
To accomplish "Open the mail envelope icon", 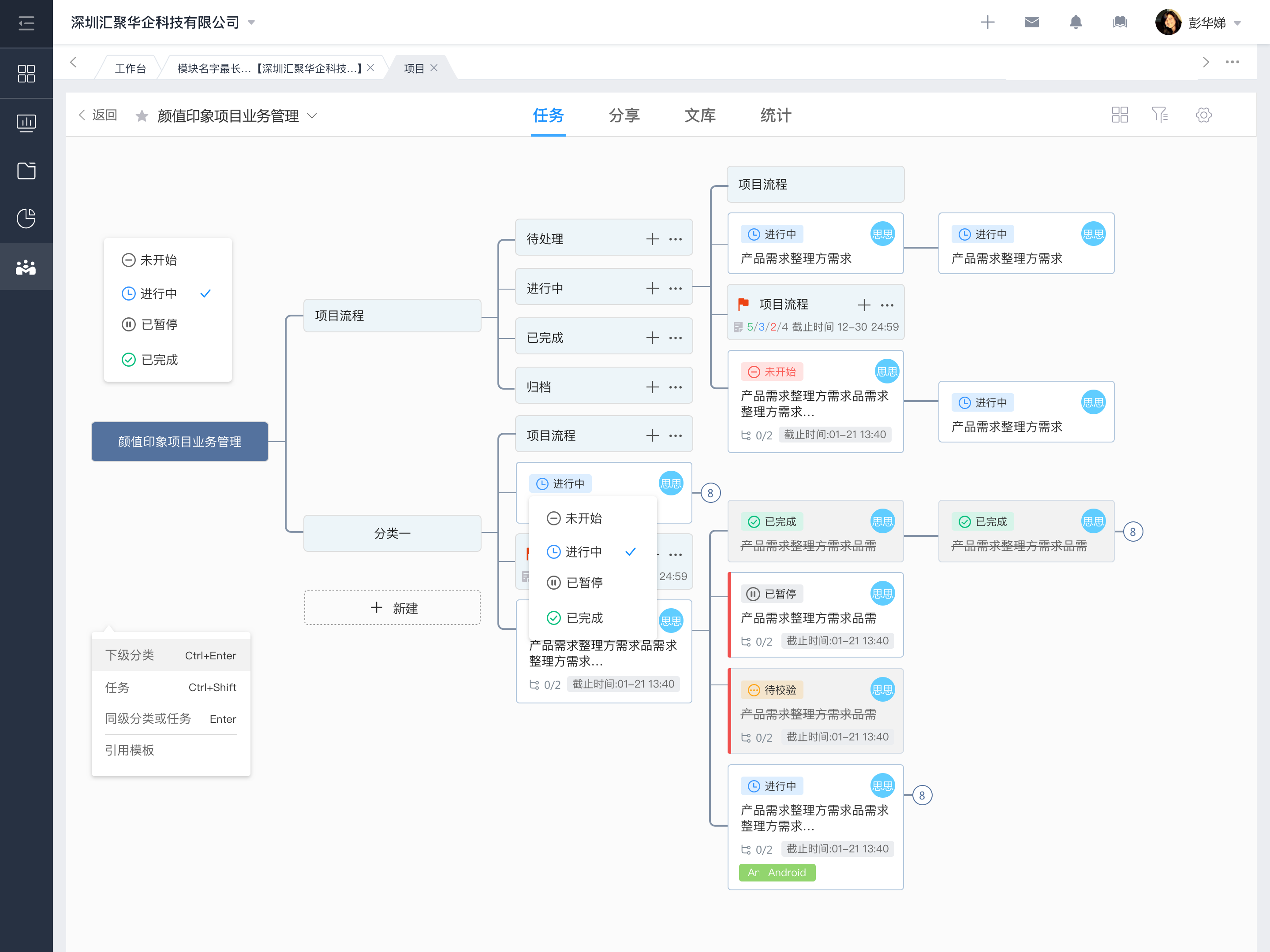I will click(1031, 22).
